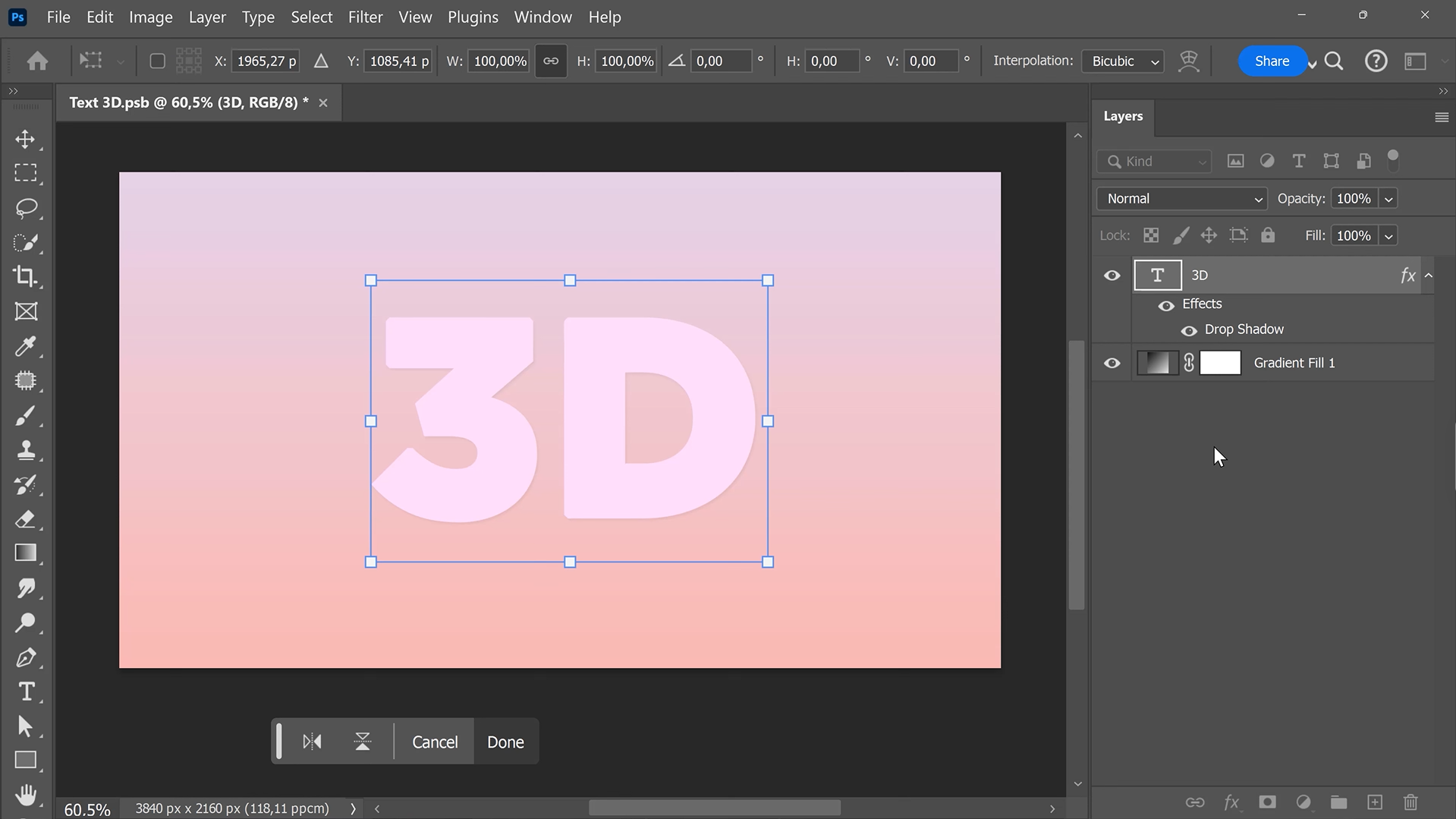Select the Brush tool
1456x819 pixels.
pyautogui.click(x=25, y=415)
